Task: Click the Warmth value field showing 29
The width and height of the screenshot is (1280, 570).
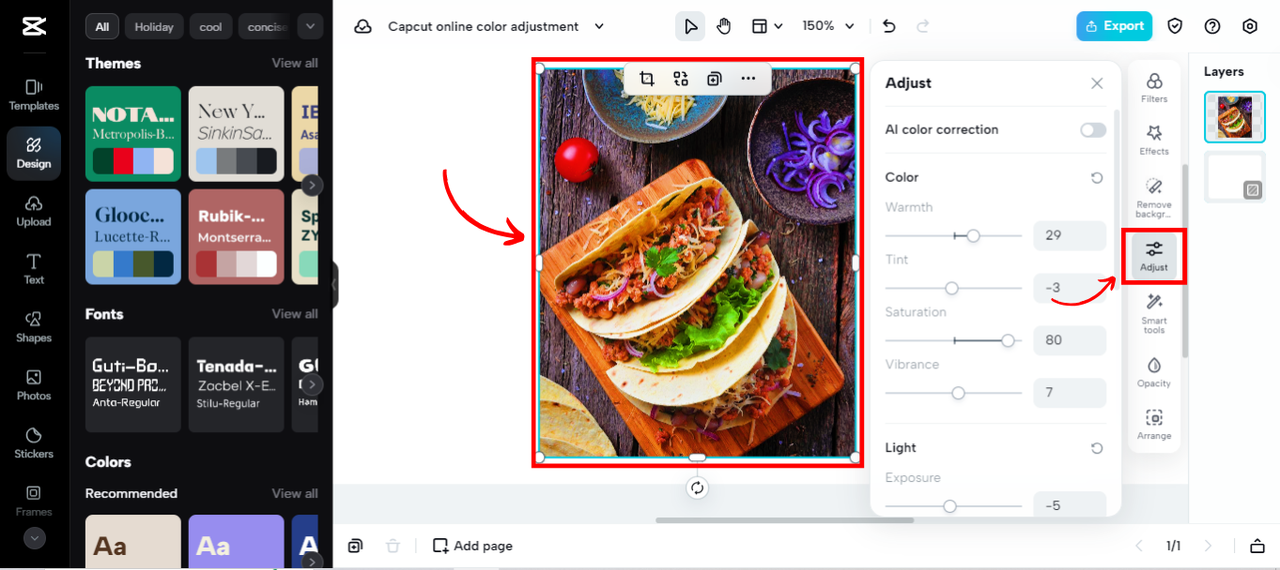Action: 1069,235
